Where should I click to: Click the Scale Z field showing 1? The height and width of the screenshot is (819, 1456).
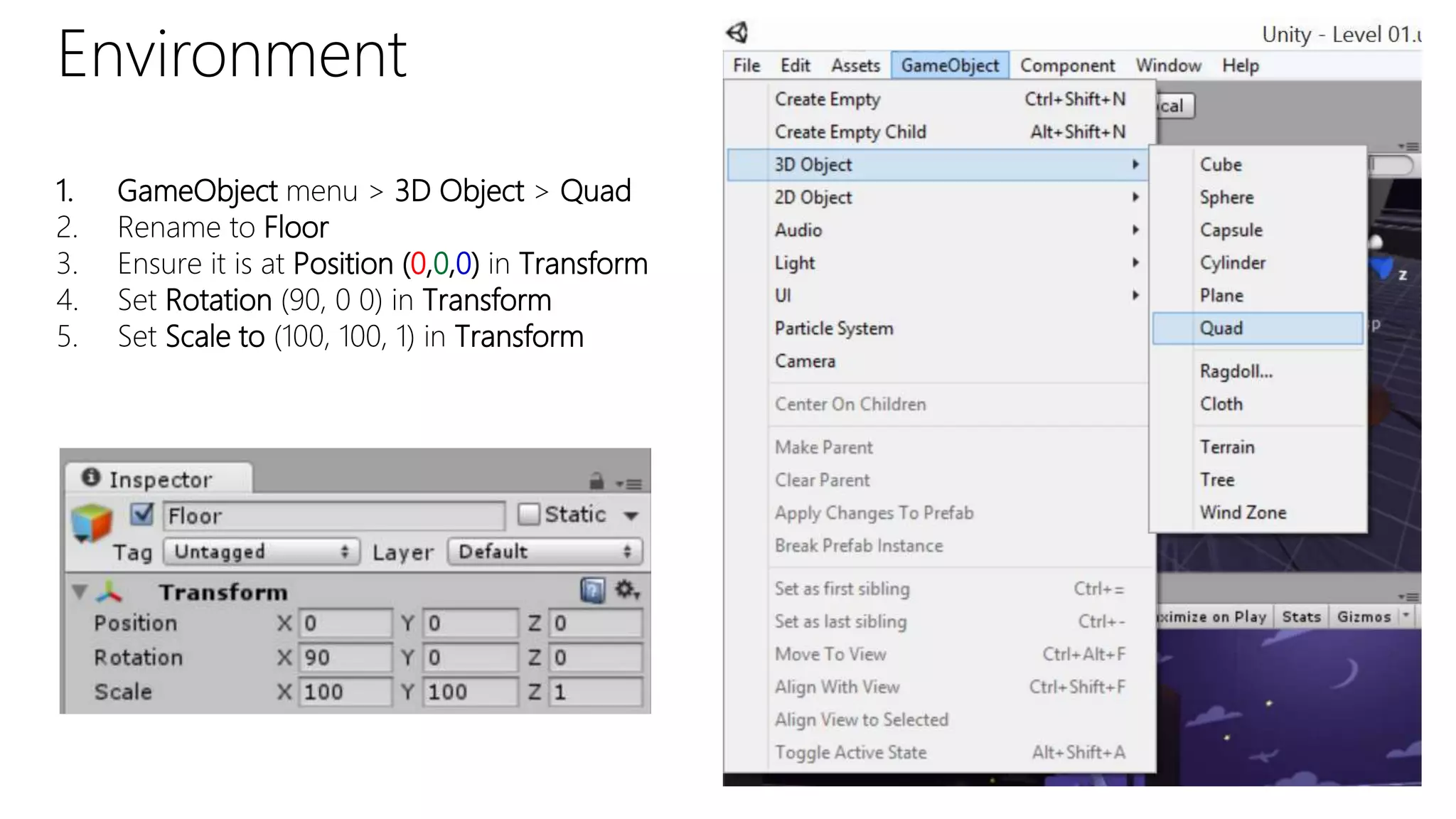596,691
